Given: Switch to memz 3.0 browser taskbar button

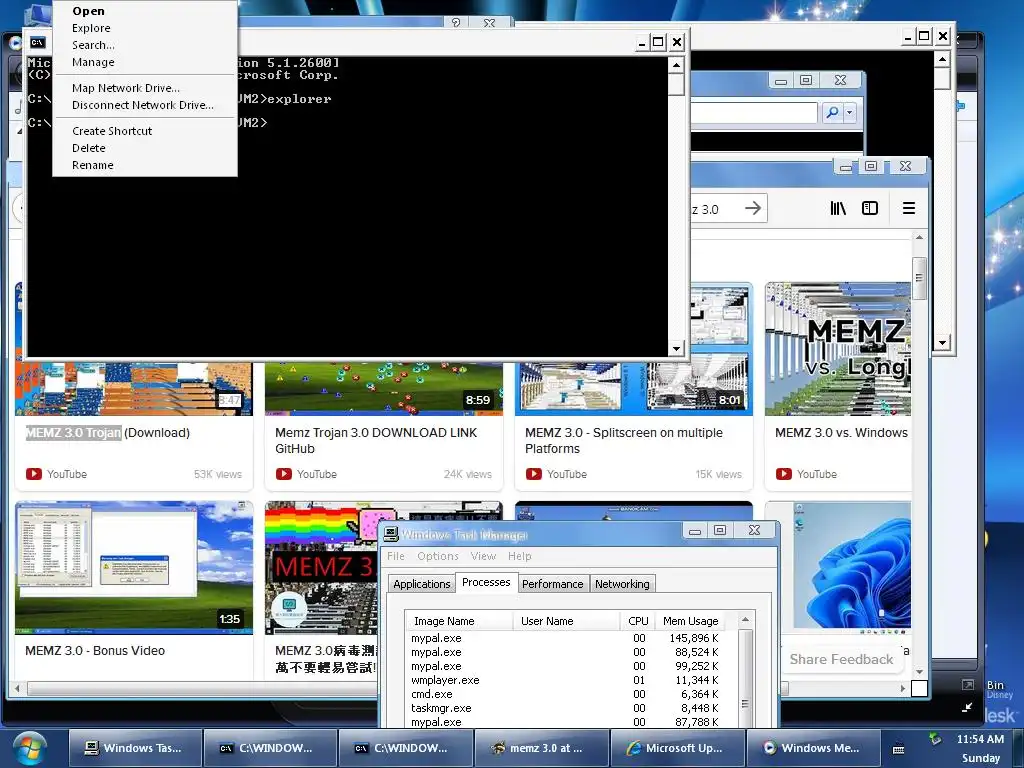Looking at the screenshot, I should pos(542,748).
